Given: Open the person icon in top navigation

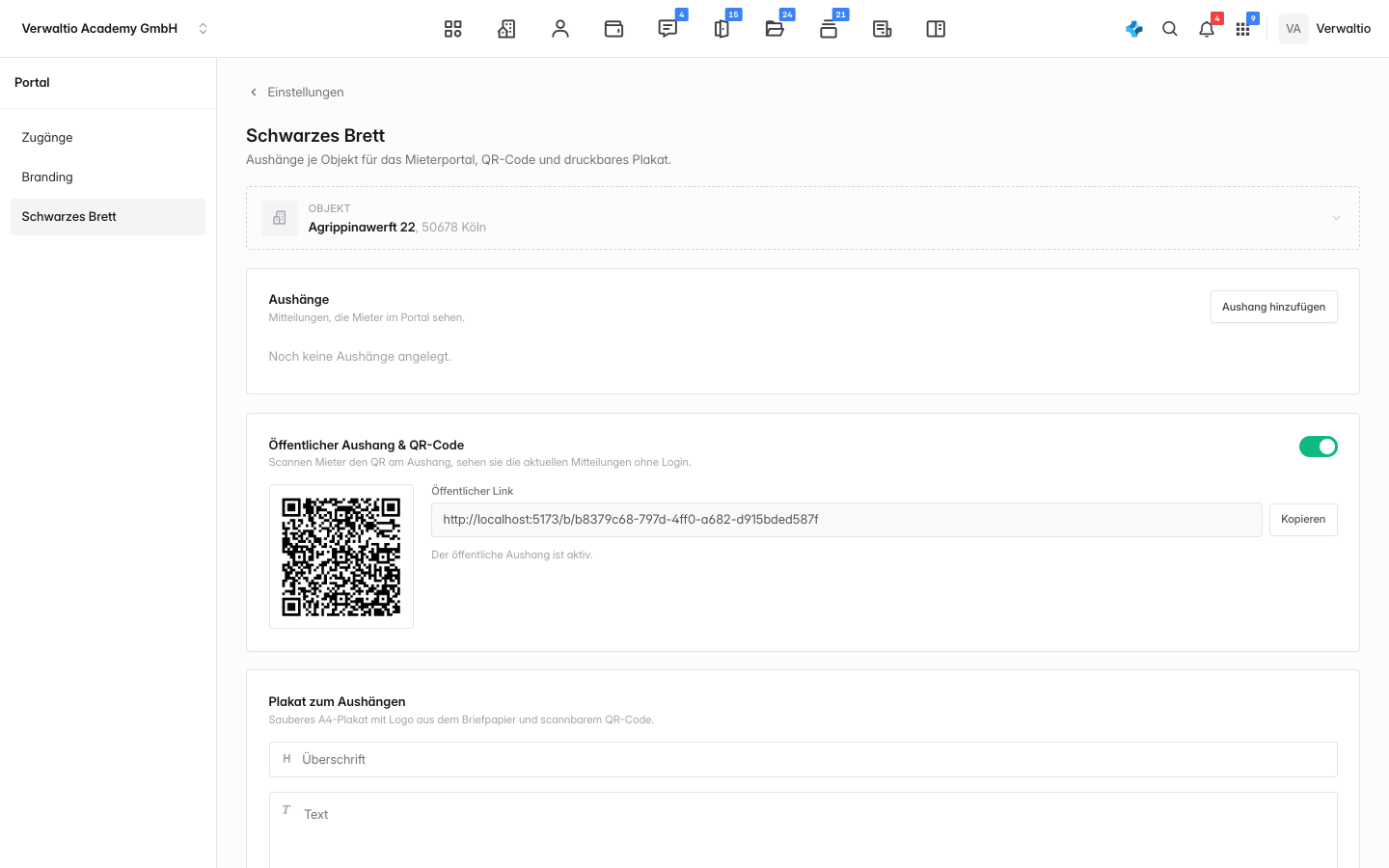Looking at the screenshot, I should [x=560, y=29].
